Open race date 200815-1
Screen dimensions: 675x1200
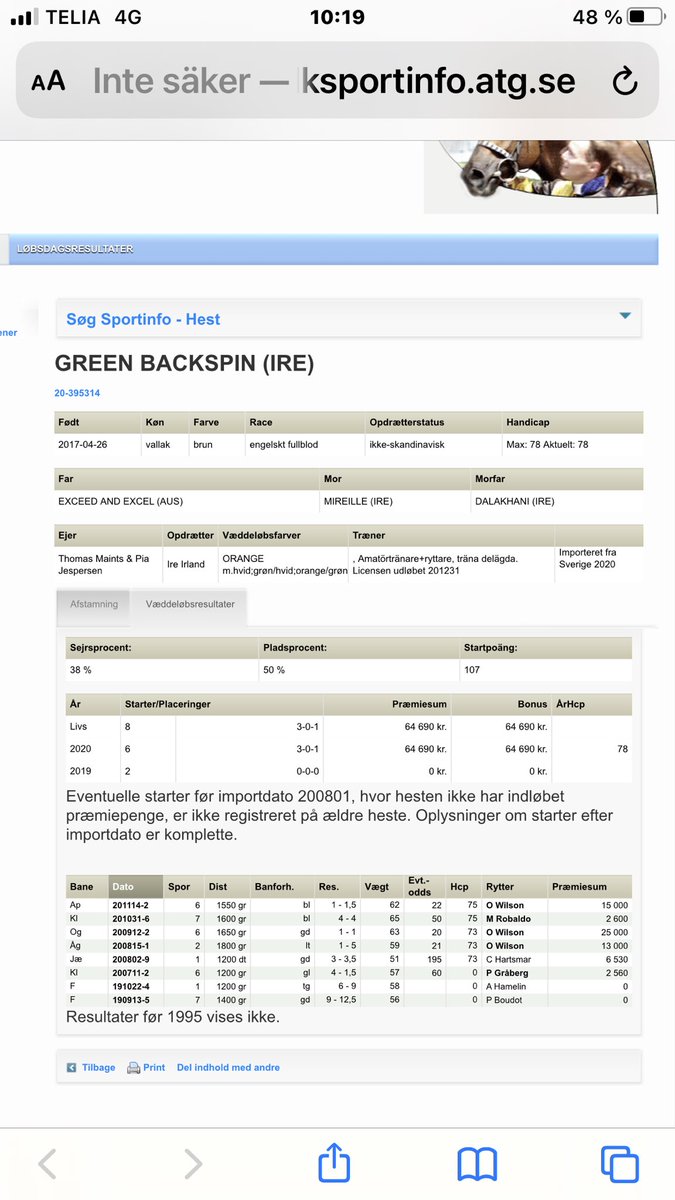[131, 945]
